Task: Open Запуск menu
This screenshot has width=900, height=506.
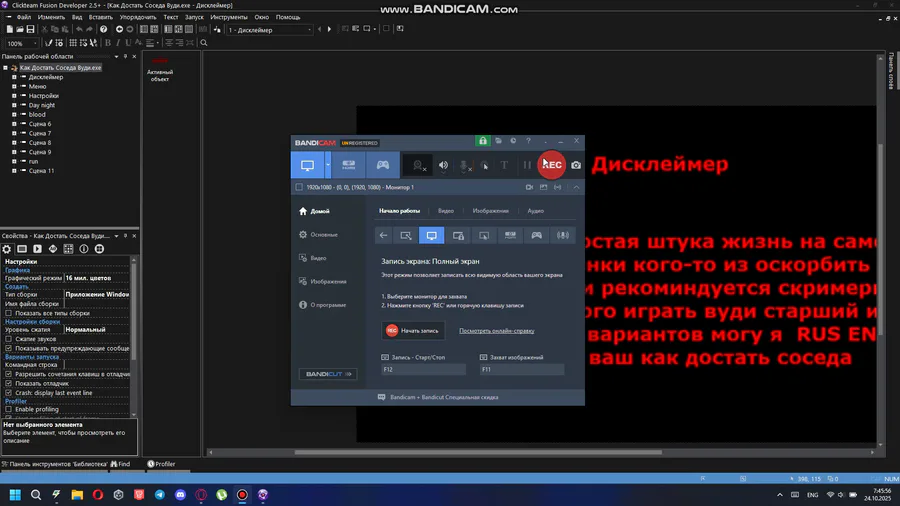Action: coord(194,17)
